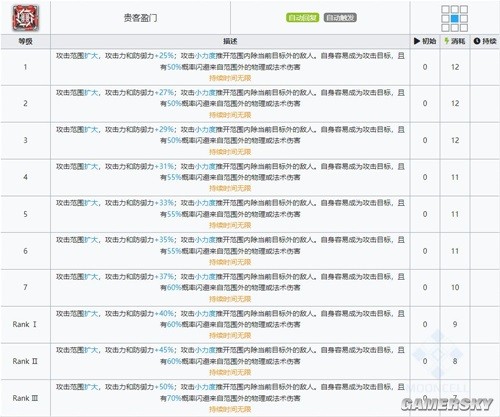Click the orange 持续时间无限 text in Rank II row
Screen dimensions: 500x417
tap(230, 372)
